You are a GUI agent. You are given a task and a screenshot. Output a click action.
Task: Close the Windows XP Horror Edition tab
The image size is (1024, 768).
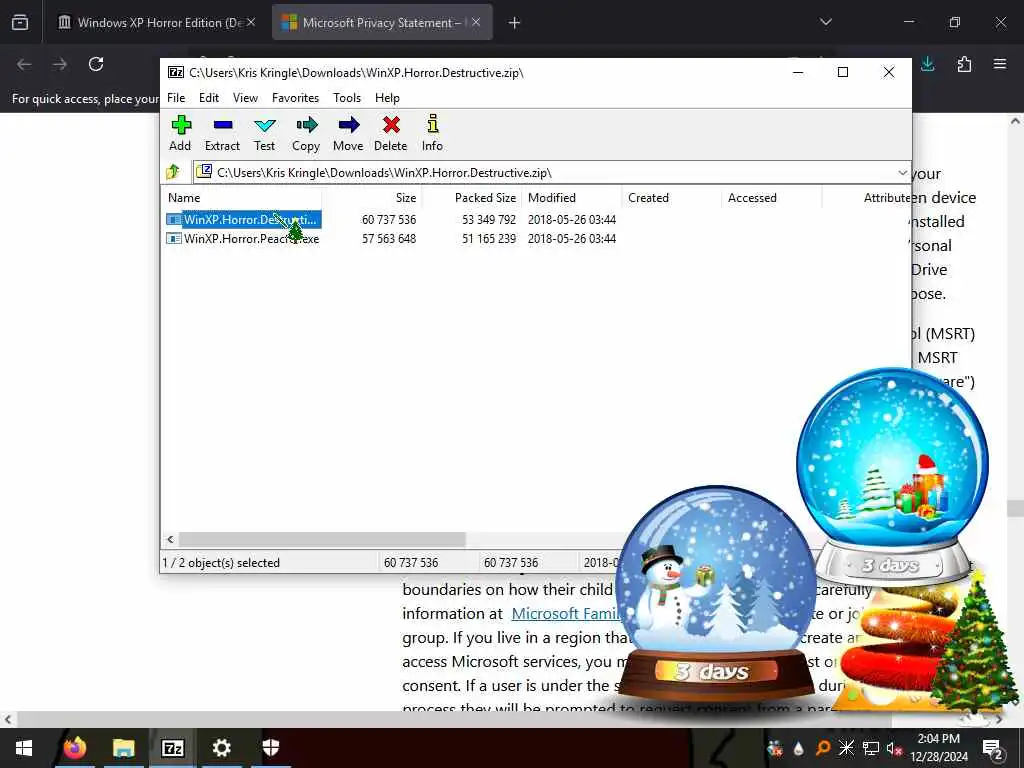click(x=251, y=22)
